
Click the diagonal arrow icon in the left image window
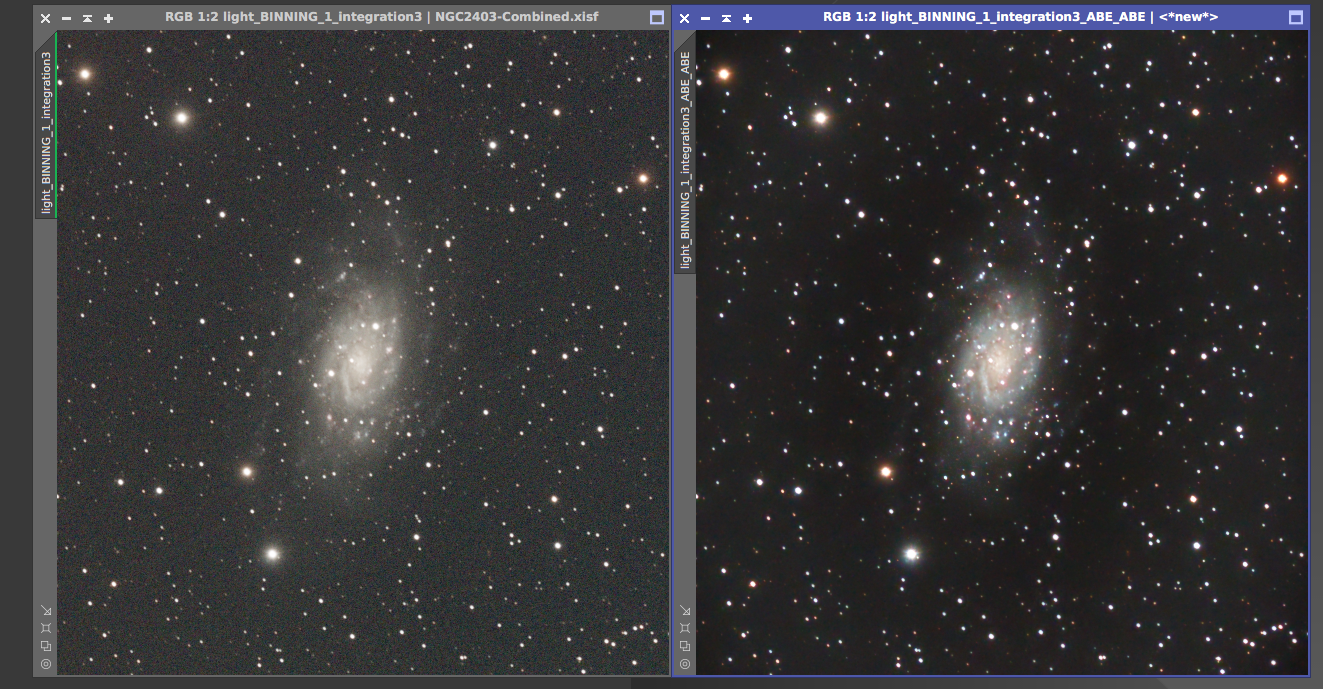(x=46, y=611)
